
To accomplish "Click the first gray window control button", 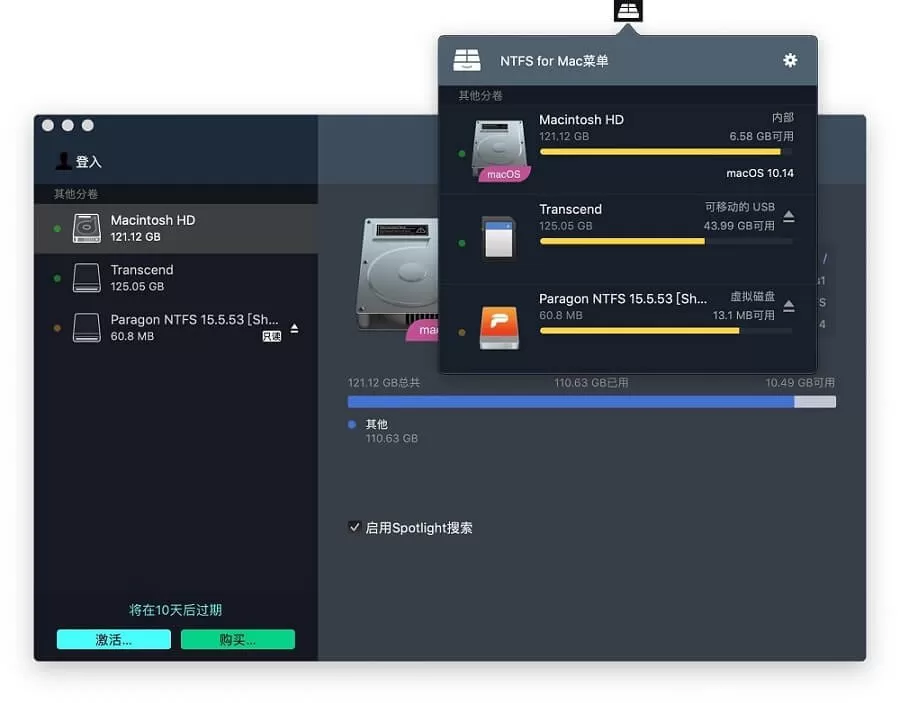I will [48, 125].
